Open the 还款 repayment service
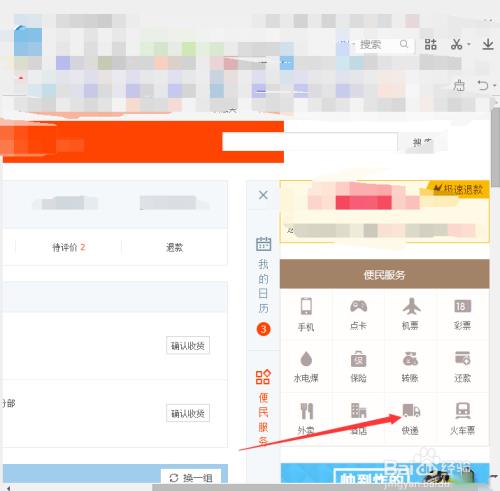500x491 pixels. coord(463,367)
